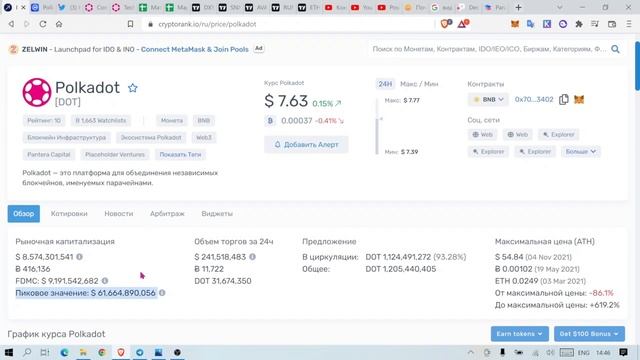The height and width of the screenshot is (360, 640).
Task: Open Brave browser in taskbar
Action: click(x=121, y=352)
